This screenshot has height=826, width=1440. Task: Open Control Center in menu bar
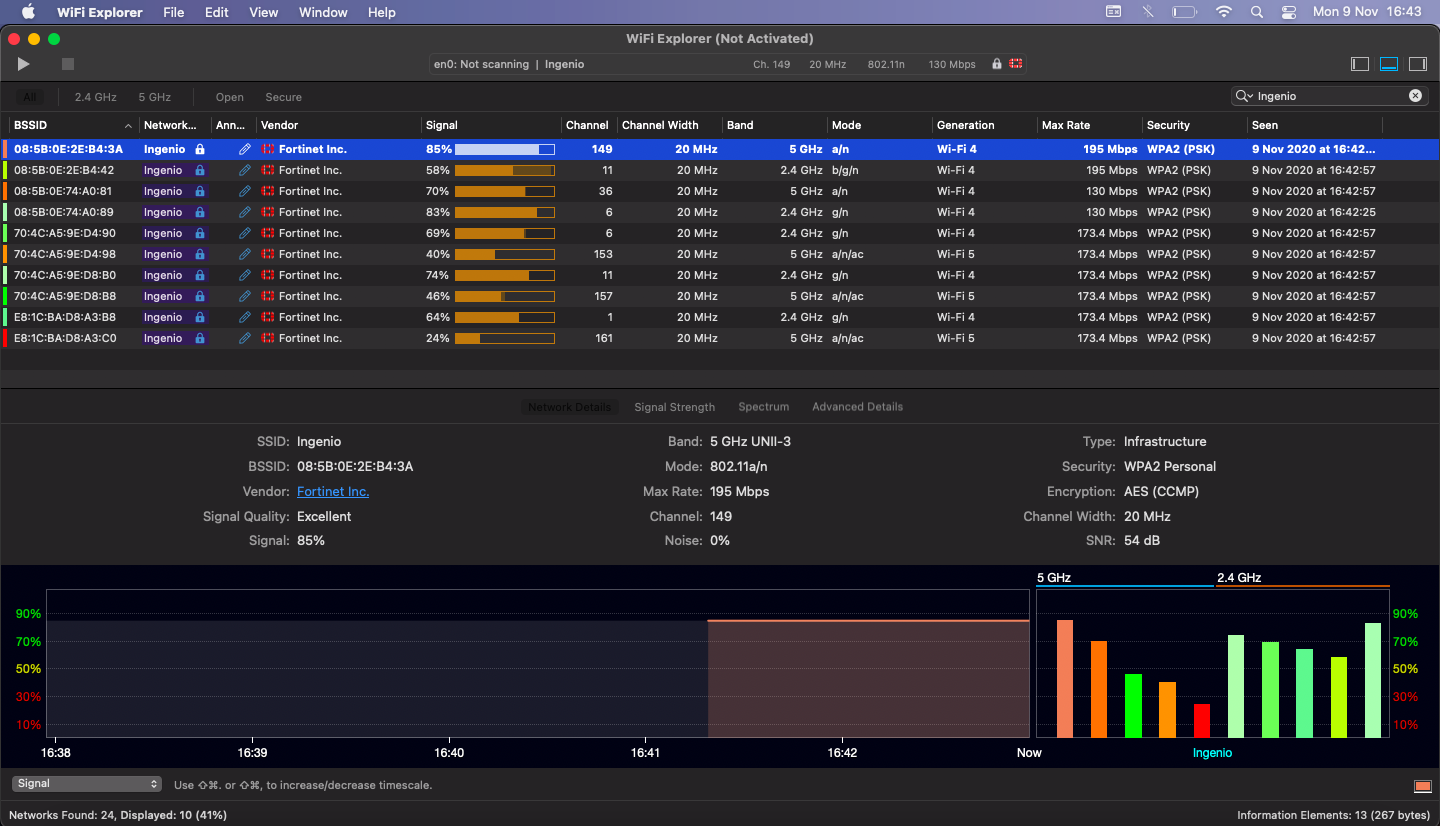pyautogui.click(x=1289, y=12)
